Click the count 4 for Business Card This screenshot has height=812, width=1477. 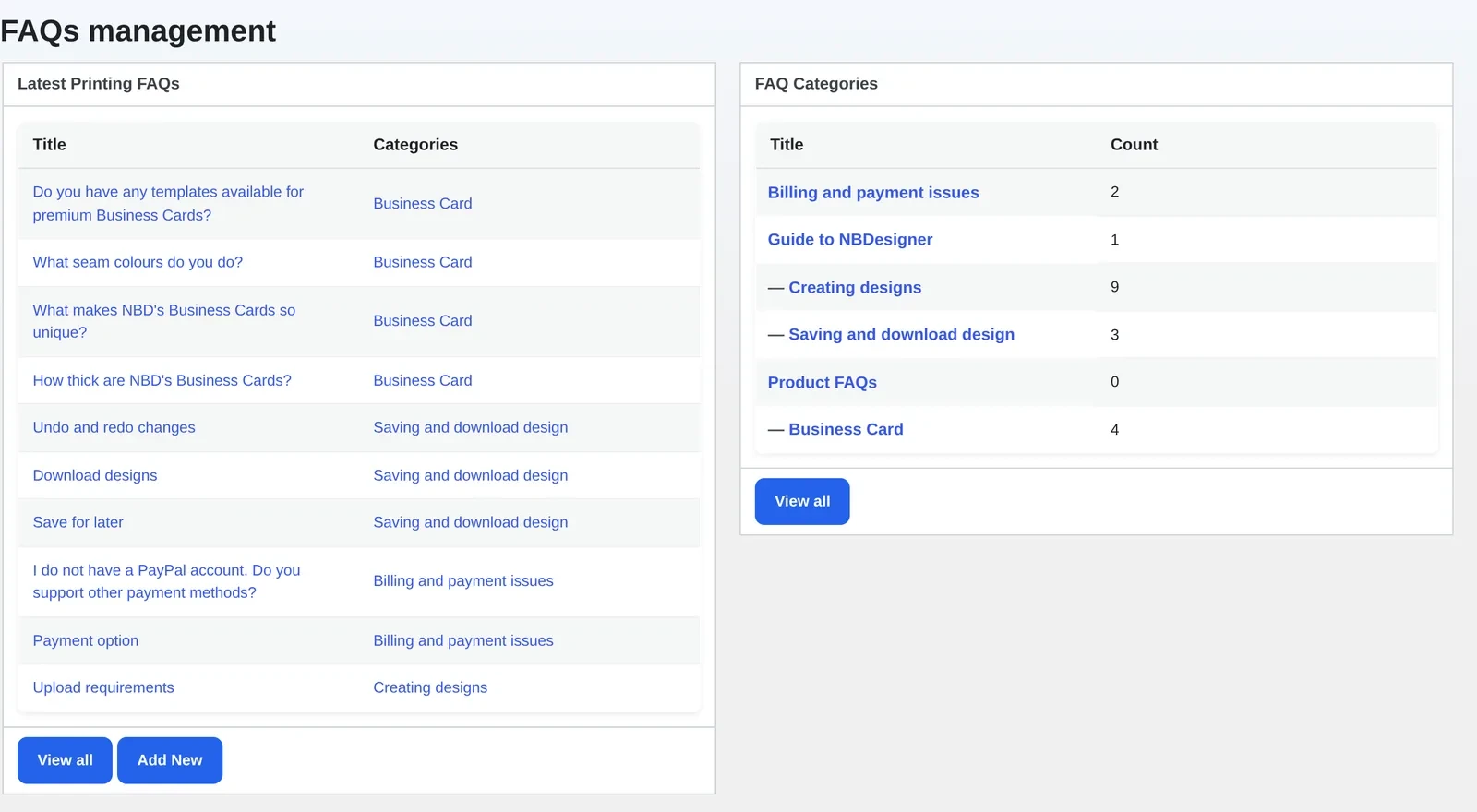pos(1114,430)
